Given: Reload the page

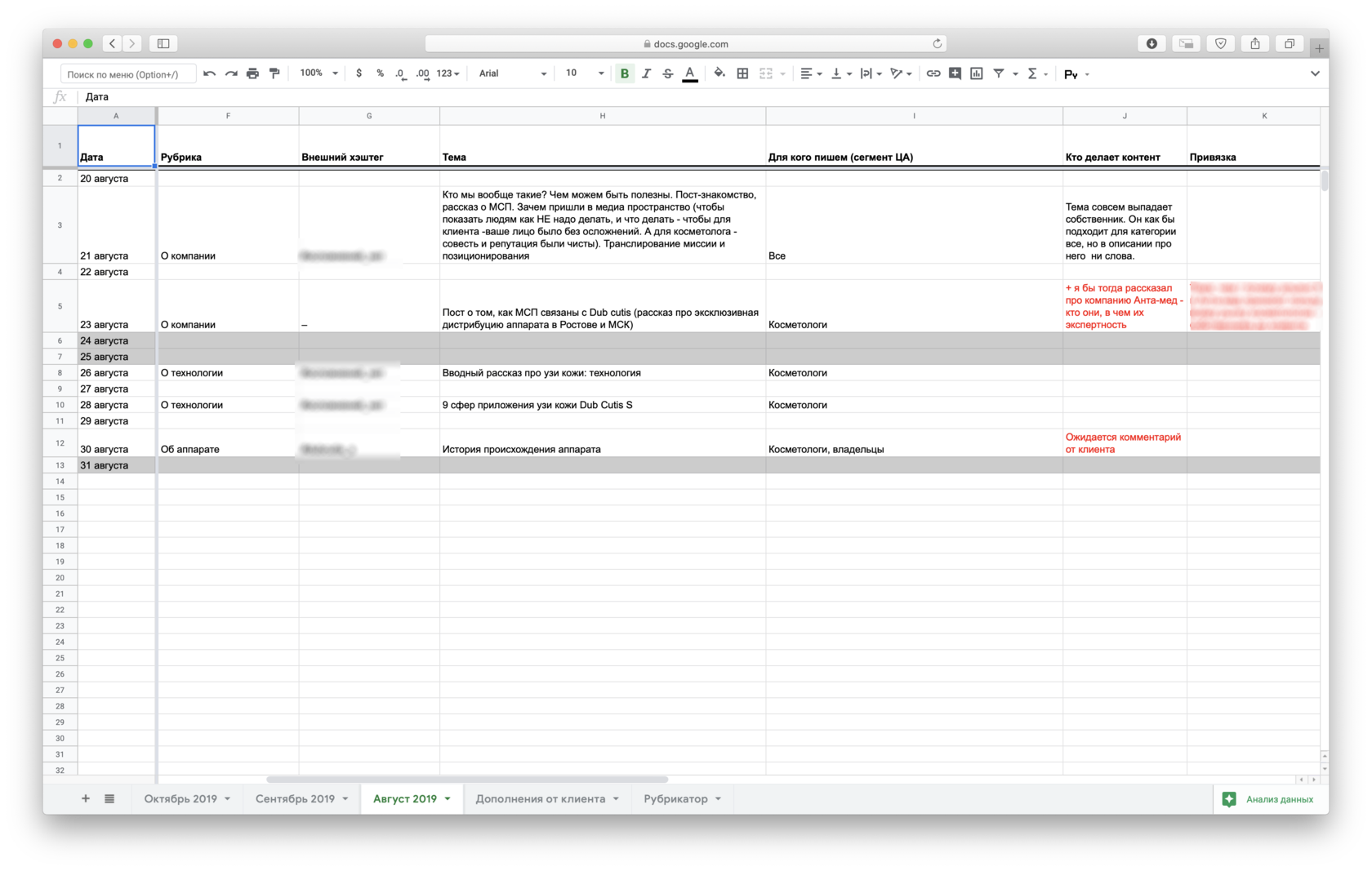Looking at the screenshot, I should [x=938, y=43].
